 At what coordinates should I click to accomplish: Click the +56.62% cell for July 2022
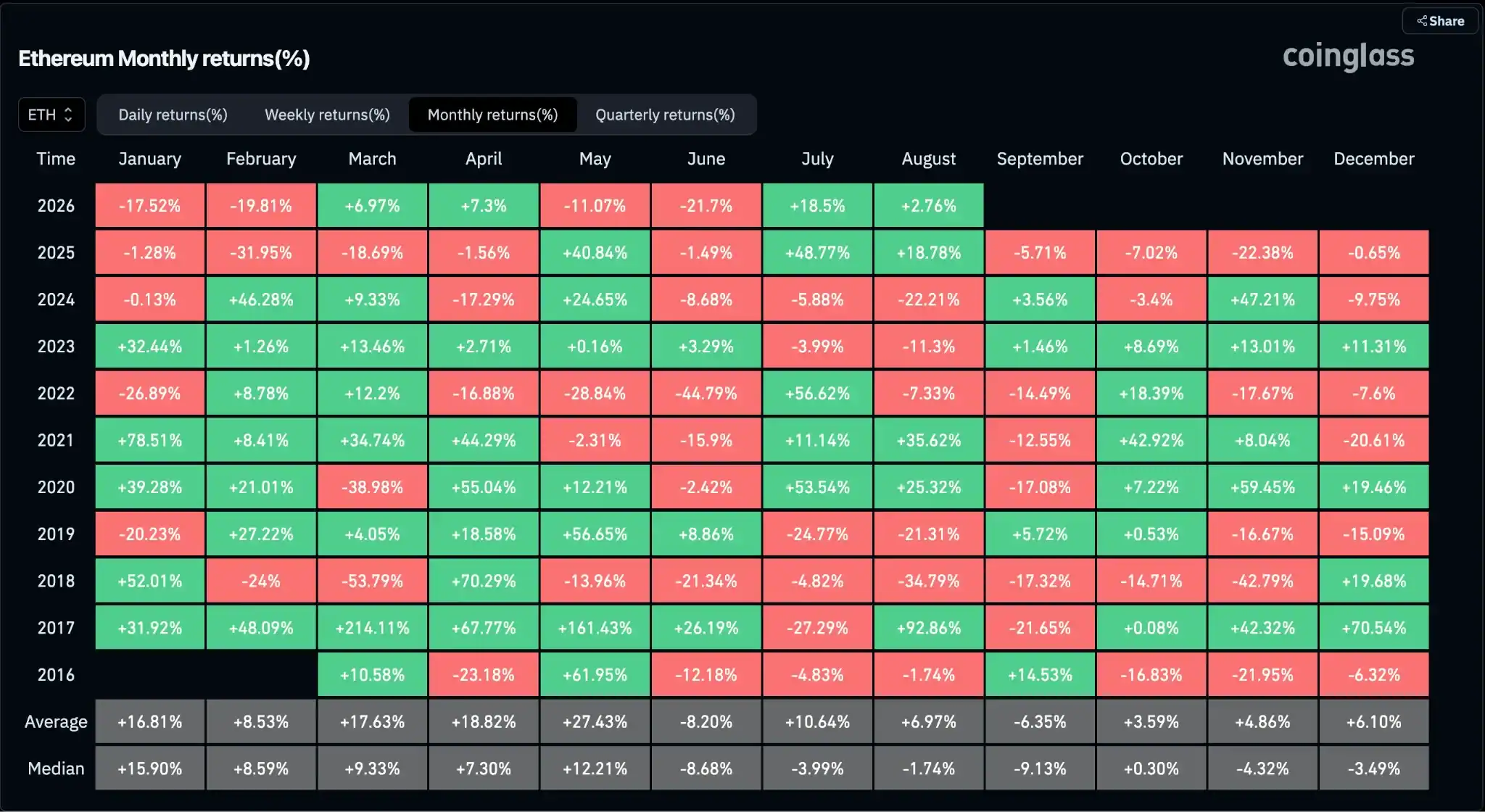point(818,394)
